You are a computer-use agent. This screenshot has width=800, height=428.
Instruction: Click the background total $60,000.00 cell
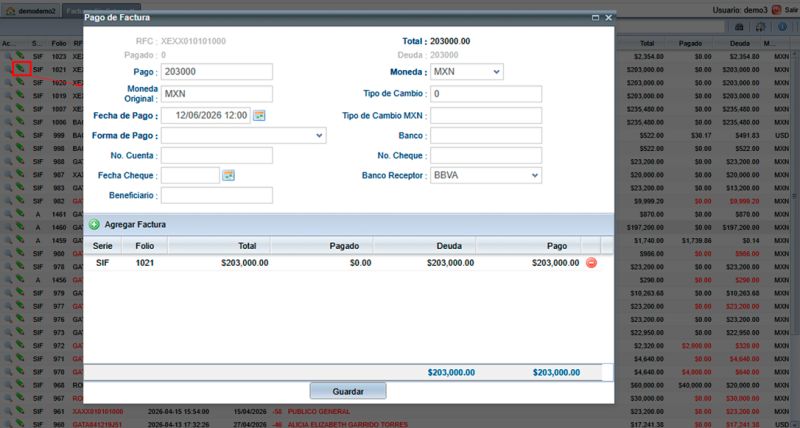pos(648,385)
